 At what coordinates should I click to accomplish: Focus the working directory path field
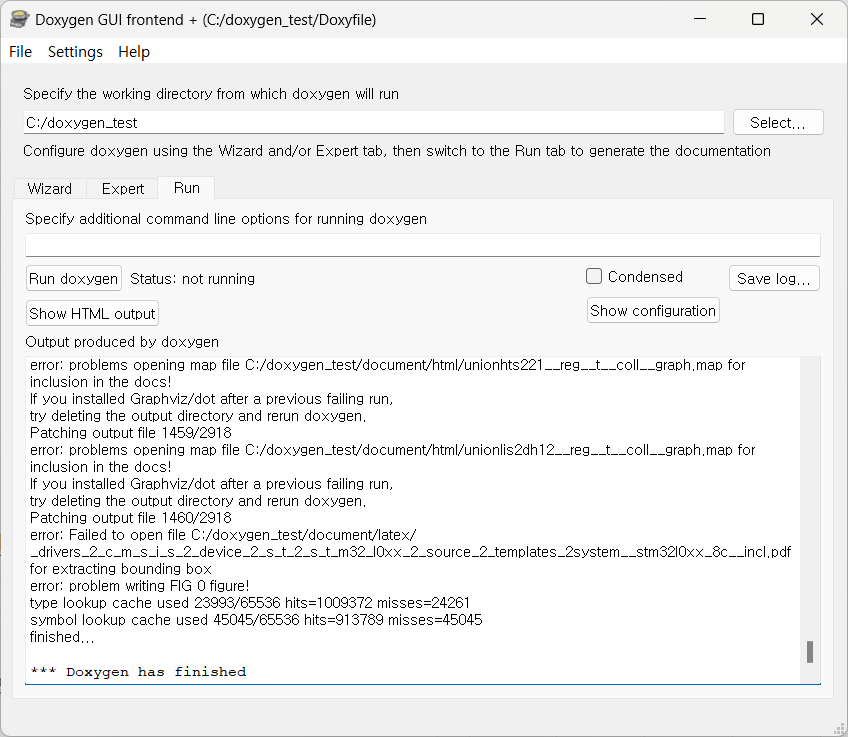374,123
